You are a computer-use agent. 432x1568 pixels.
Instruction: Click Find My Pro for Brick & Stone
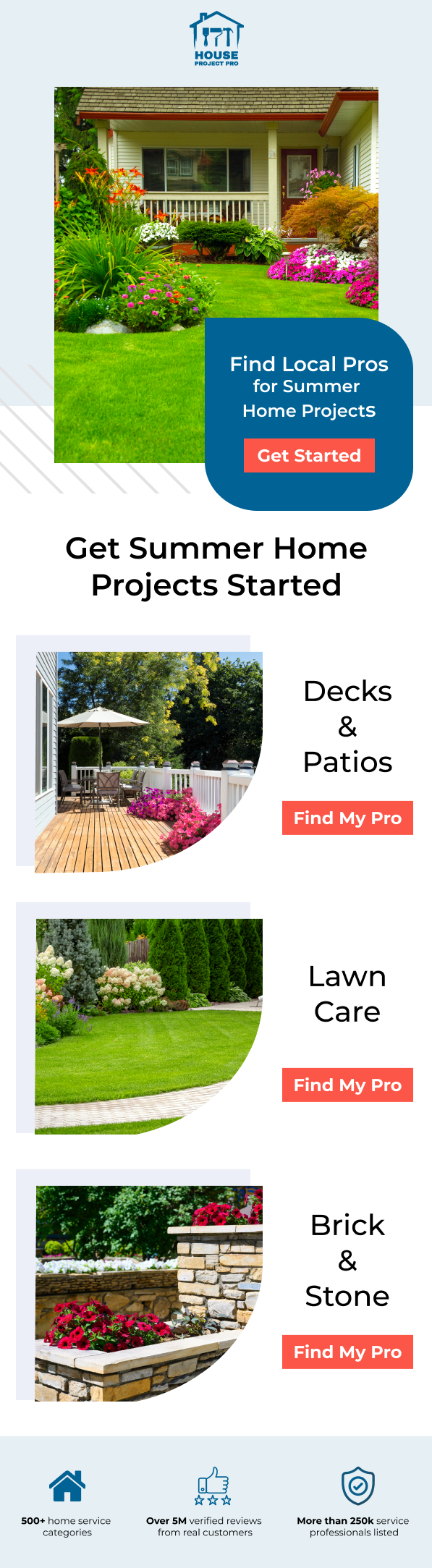tap(347, 1352)
